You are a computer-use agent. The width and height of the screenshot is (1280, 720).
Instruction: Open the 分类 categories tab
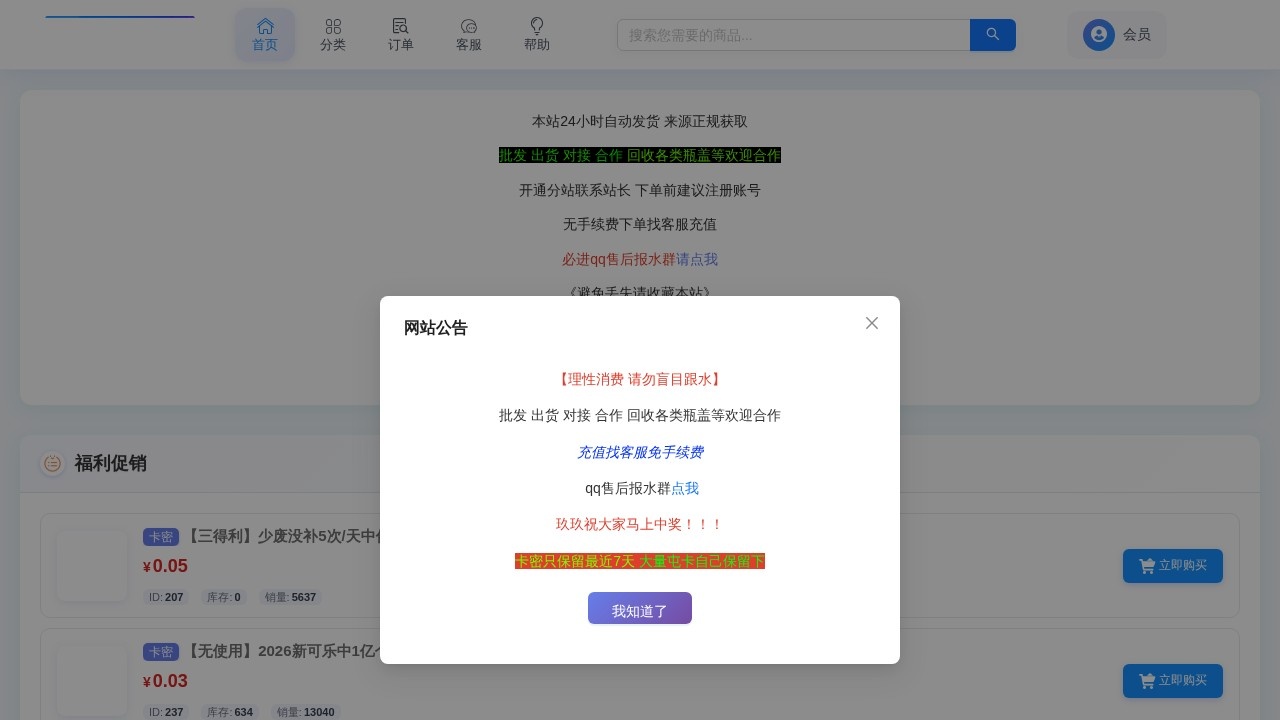(333, 35)
